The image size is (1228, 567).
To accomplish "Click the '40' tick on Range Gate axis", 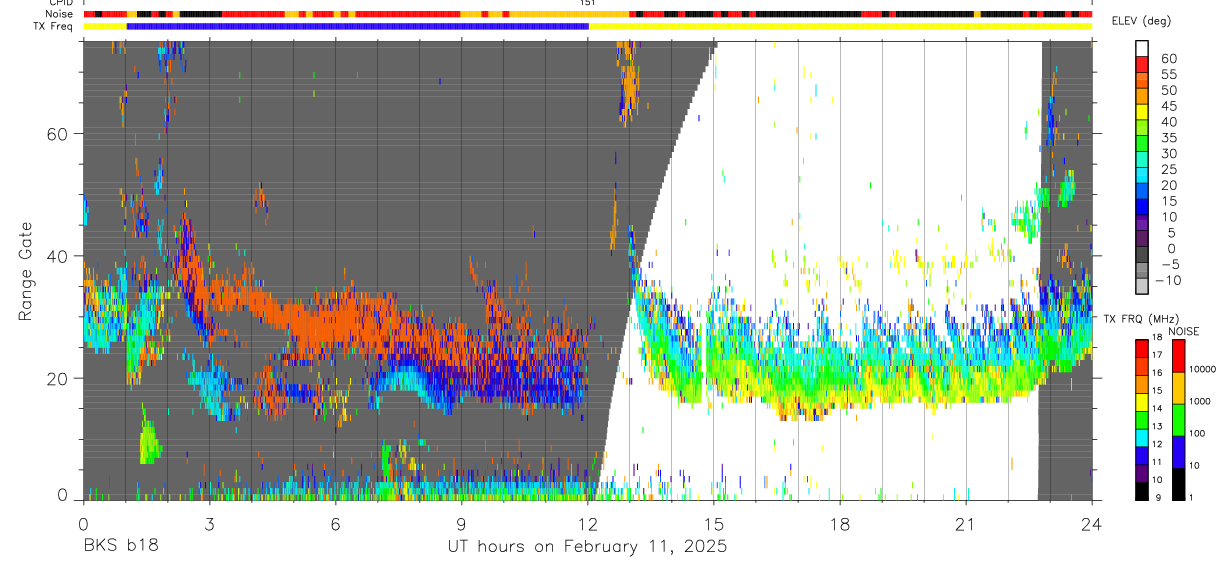I will pos(58,256).
